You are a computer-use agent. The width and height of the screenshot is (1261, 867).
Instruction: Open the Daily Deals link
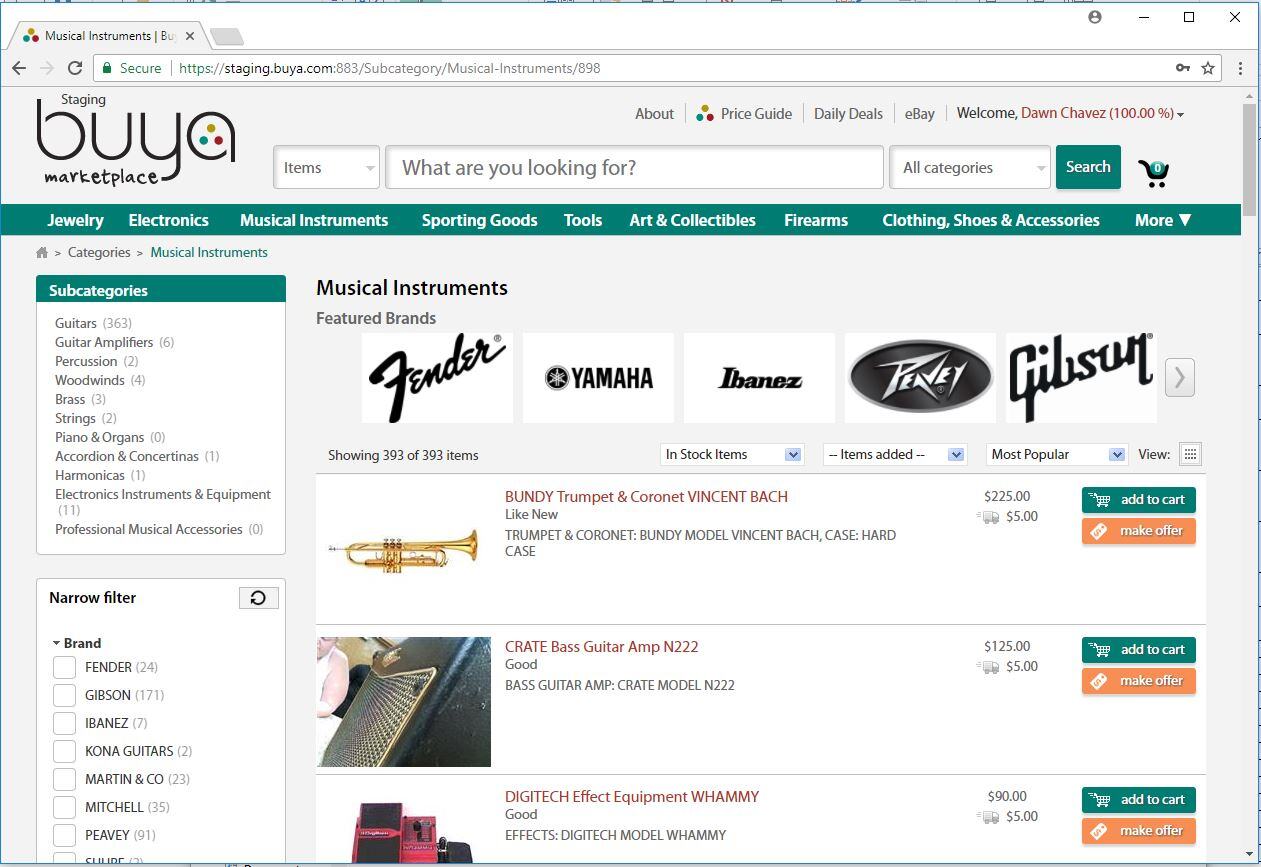[848, 113]
